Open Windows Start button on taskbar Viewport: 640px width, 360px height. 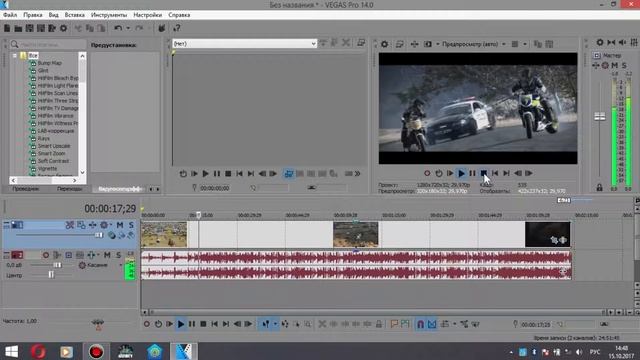coord(11,351)
